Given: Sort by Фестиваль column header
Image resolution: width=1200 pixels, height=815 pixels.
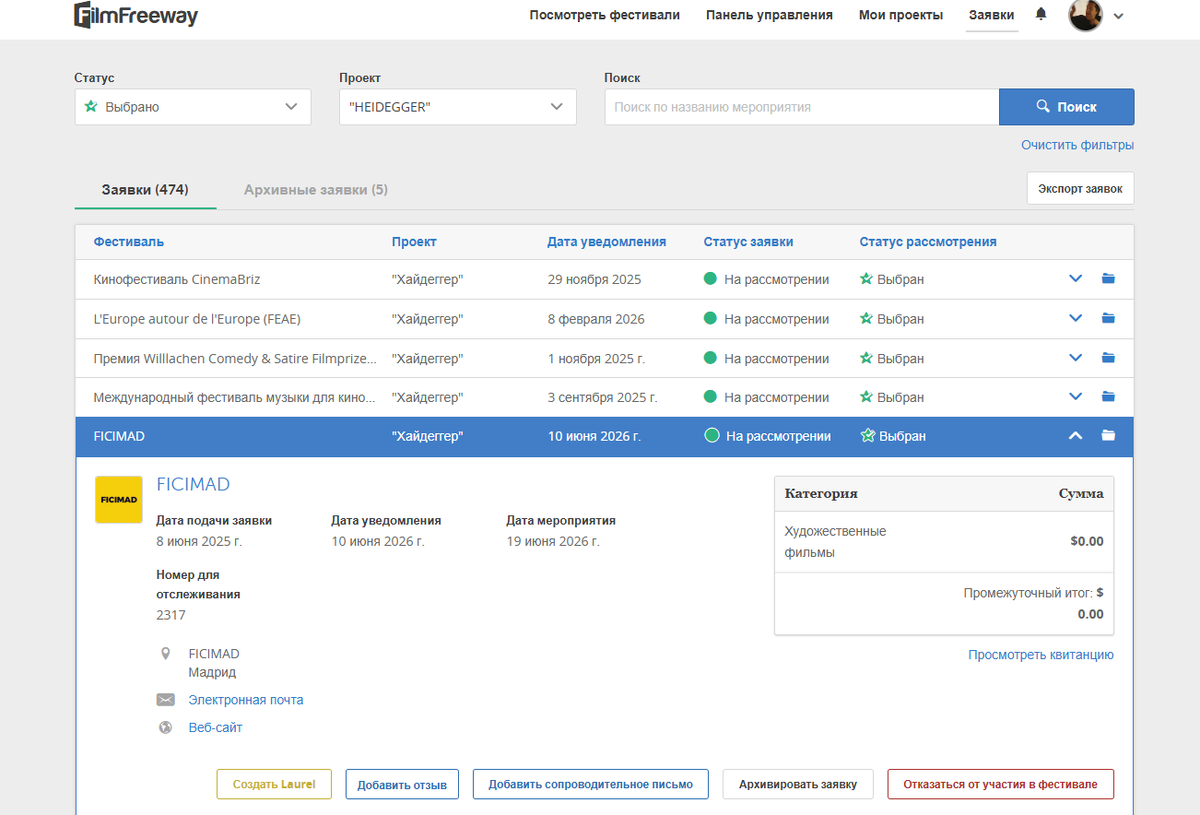Looking at the screenshot, I should [x=129, y=241].
